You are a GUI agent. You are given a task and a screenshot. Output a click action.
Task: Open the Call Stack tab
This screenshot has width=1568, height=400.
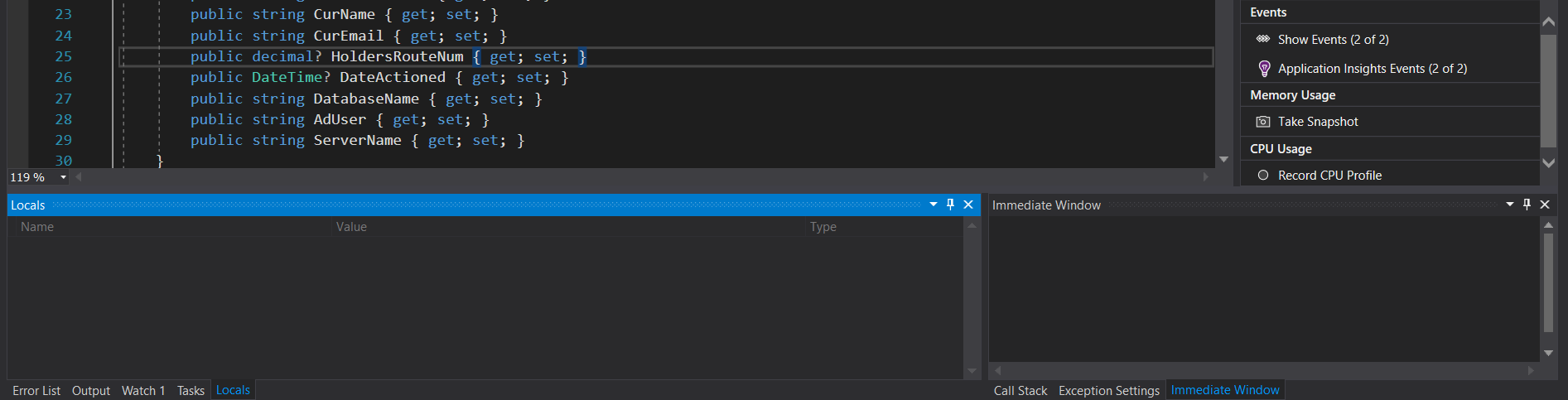(x=1020, y=391)
